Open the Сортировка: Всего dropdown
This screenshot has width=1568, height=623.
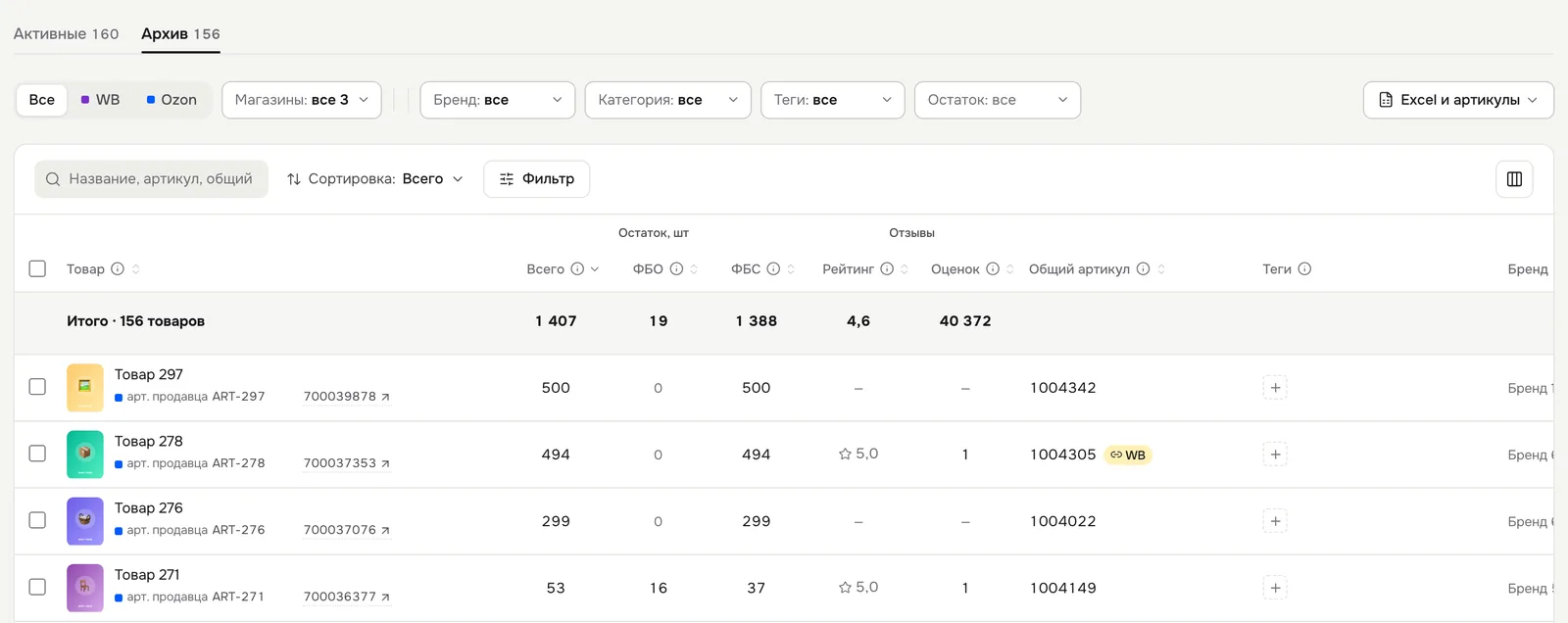[375, 179]
